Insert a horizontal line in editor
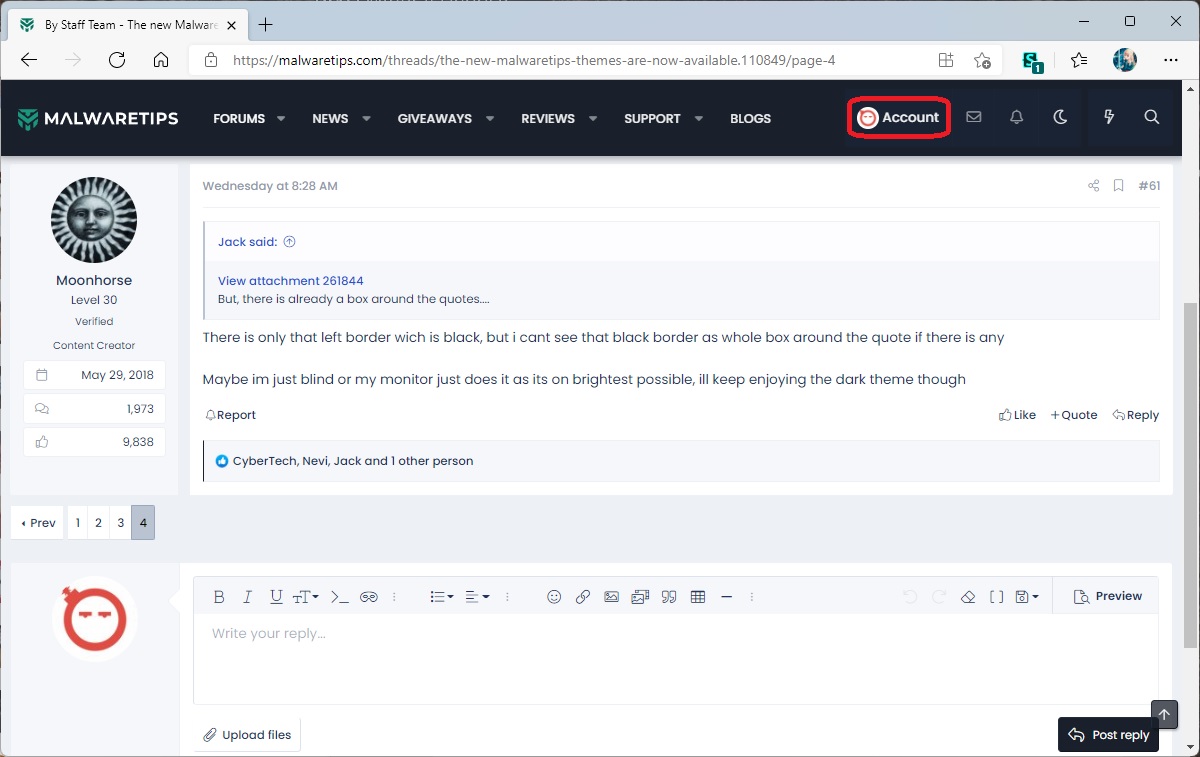Screen dimensions: 1200x757 [727, 597]
